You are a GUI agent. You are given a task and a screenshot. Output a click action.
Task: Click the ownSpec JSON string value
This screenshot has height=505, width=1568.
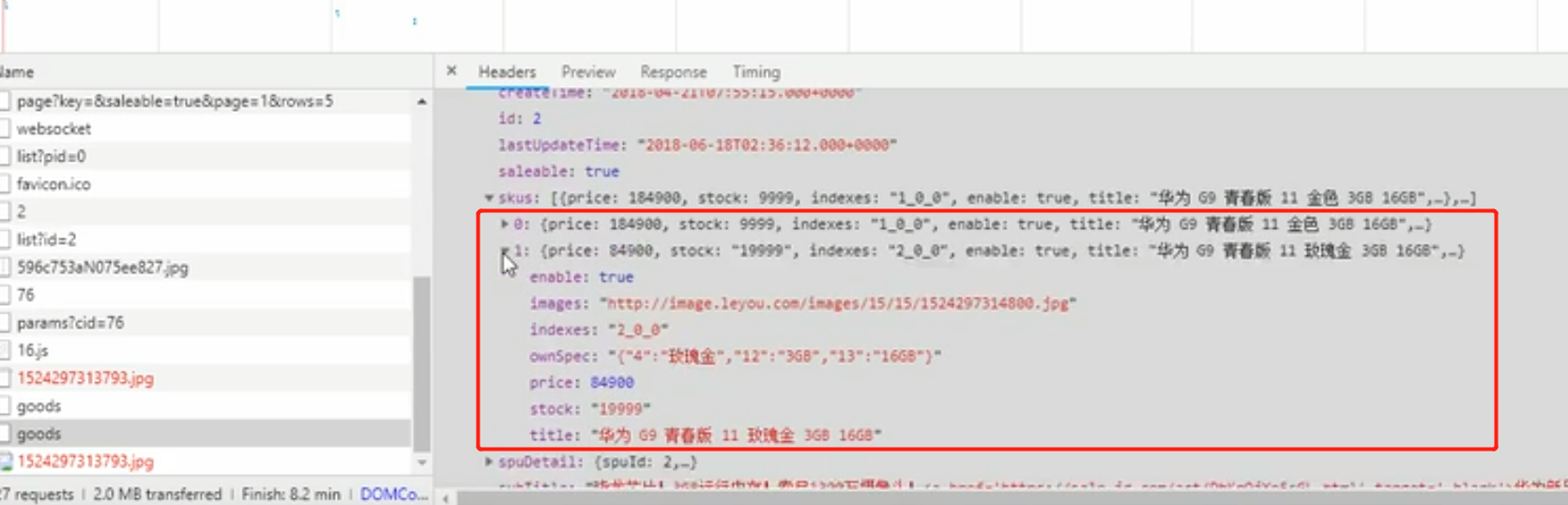(774, 356)
